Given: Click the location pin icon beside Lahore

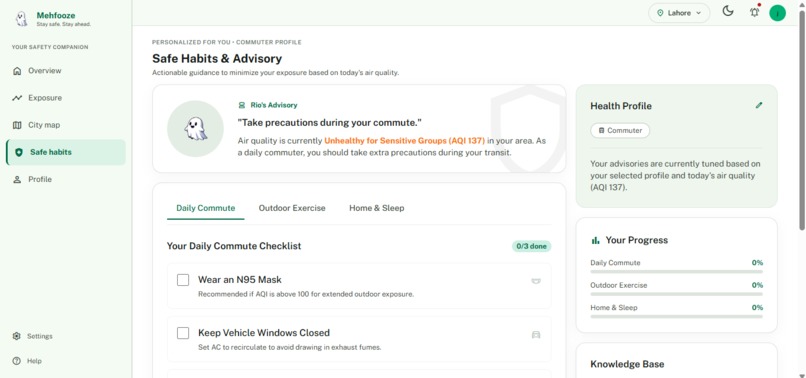Looking at the screenshot, I should tap(661, 13).
